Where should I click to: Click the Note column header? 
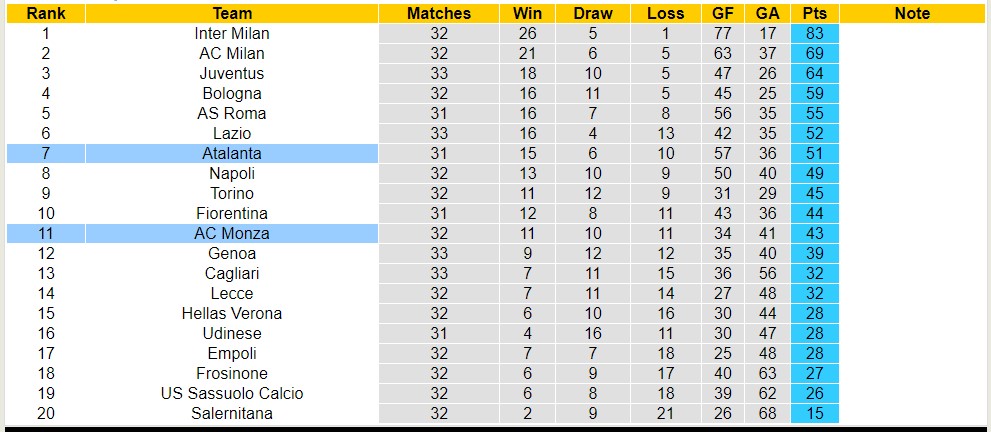click(x=911, y=14)
